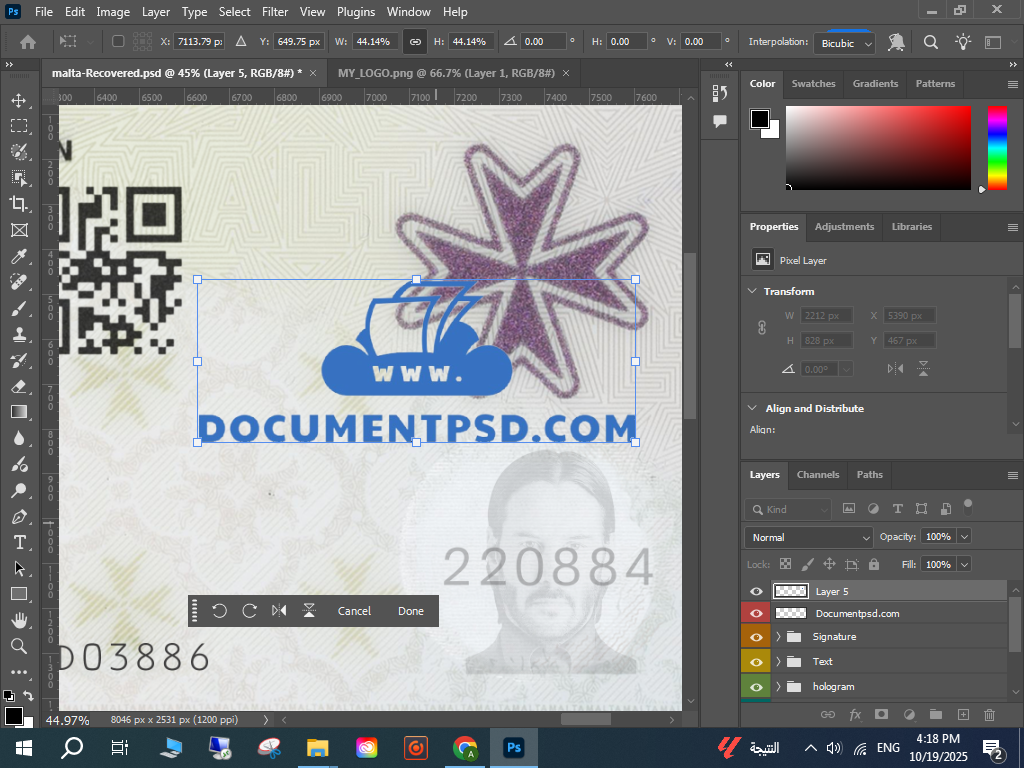The image size is (1024, 768).
Task: Select the Move tool
Action: tap(19, 100)
